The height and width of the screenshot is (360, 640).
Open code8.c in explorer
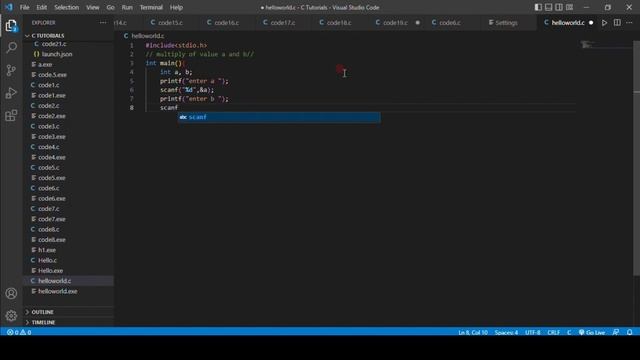click(x=49, y=229)
